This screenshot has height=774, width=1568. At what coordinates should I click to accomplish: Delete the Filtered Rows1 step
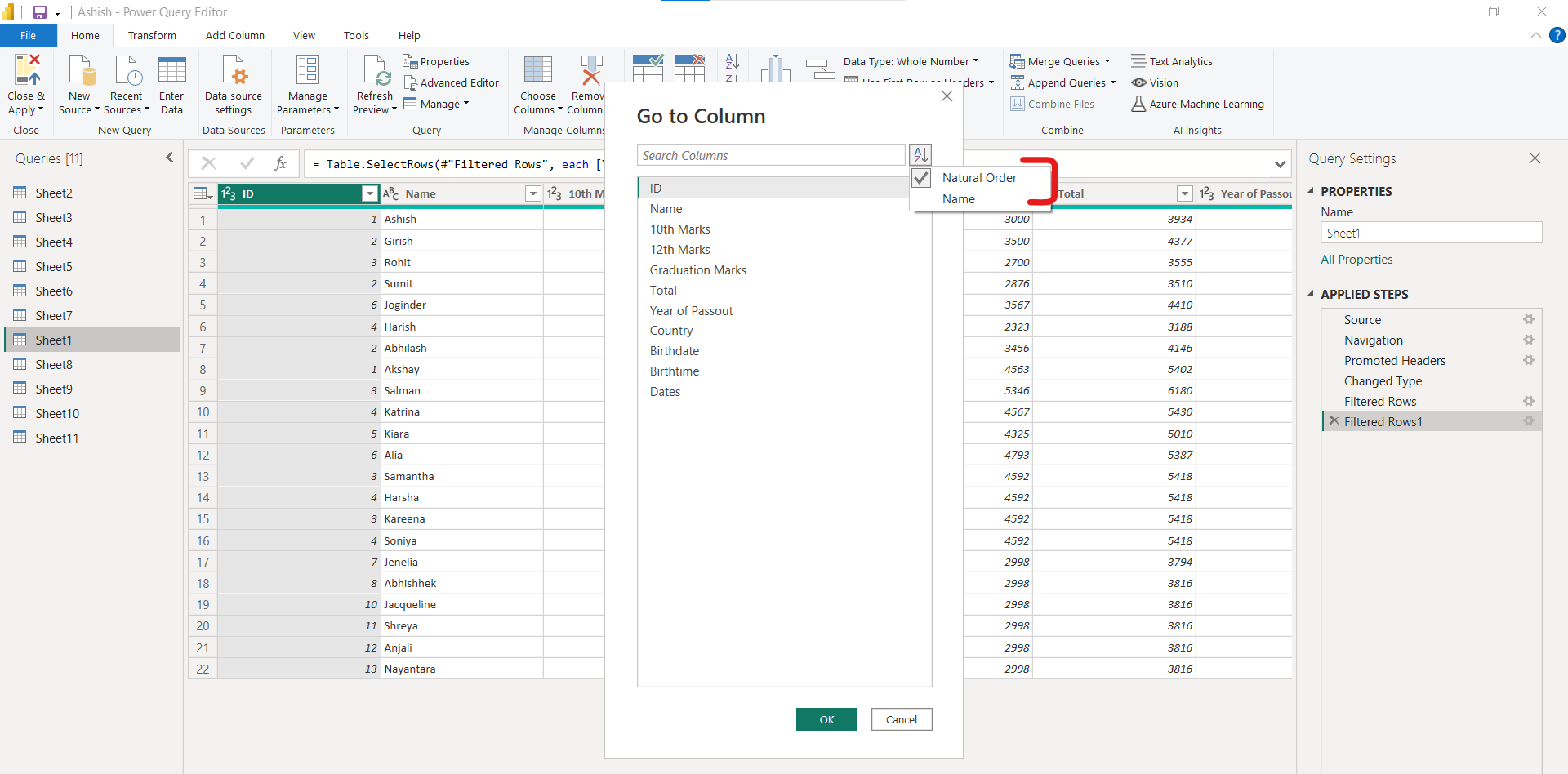tap(1334, 421)
